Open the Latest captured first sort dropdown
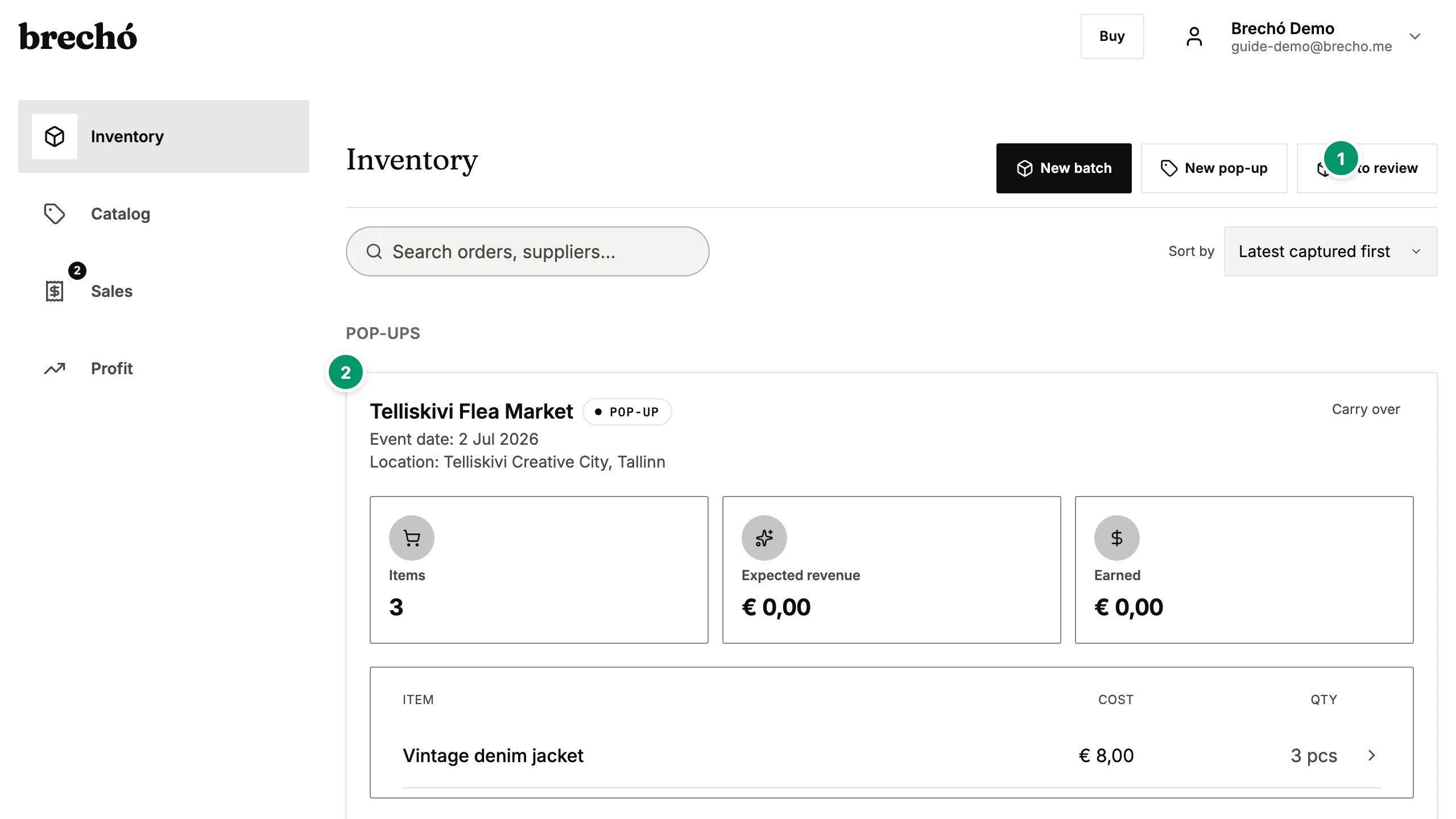 coord(1331,251)
